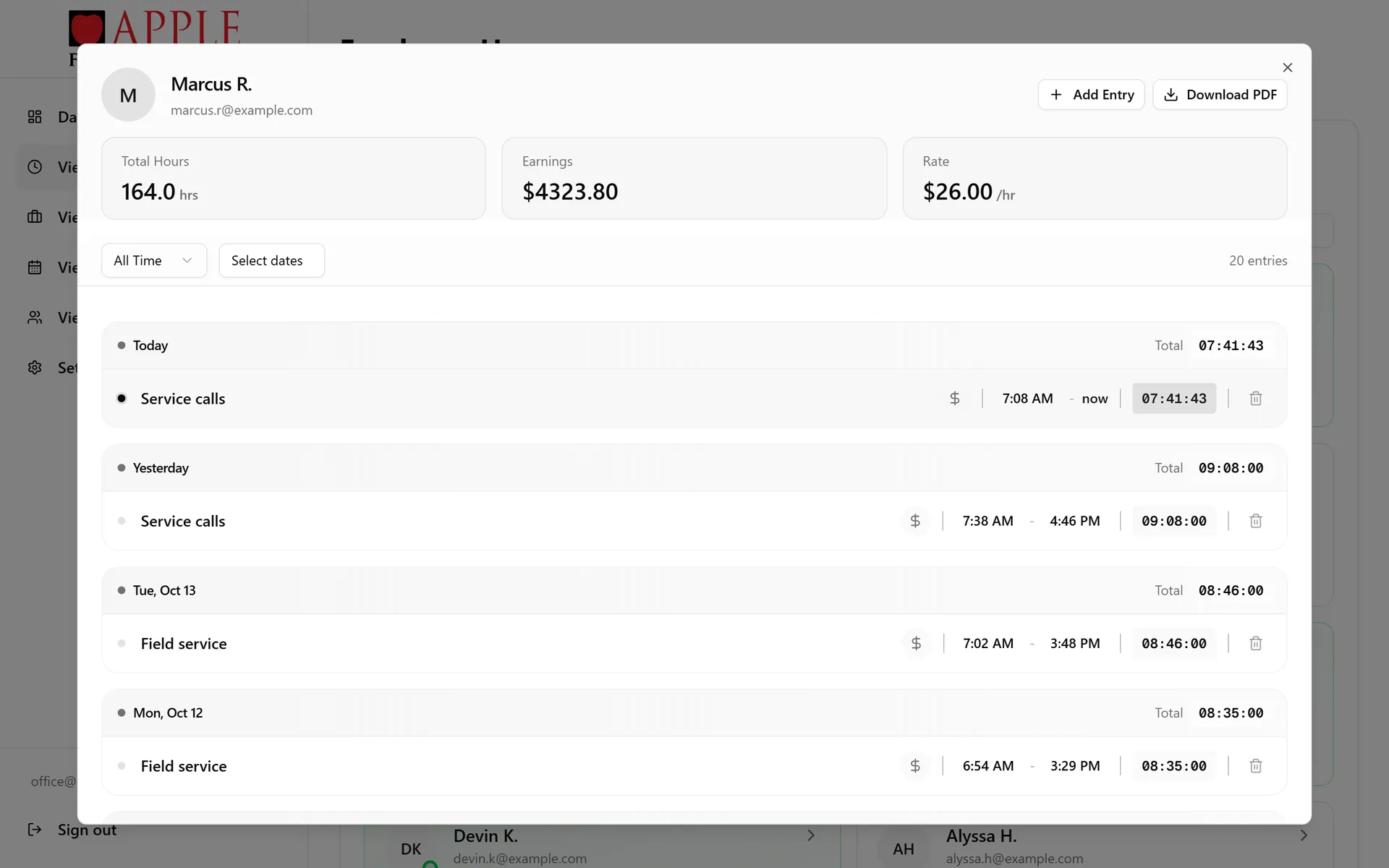Delete yesterday's Service calls entry
1389x868 pixels.
pos(1256,521)
